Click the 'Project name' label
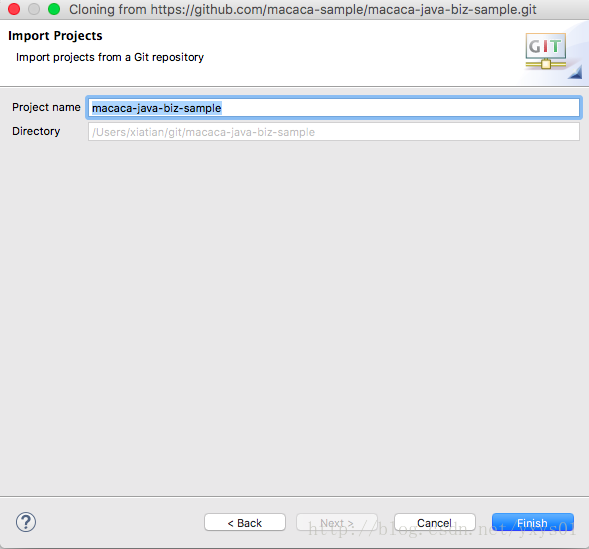 (46, 107)
